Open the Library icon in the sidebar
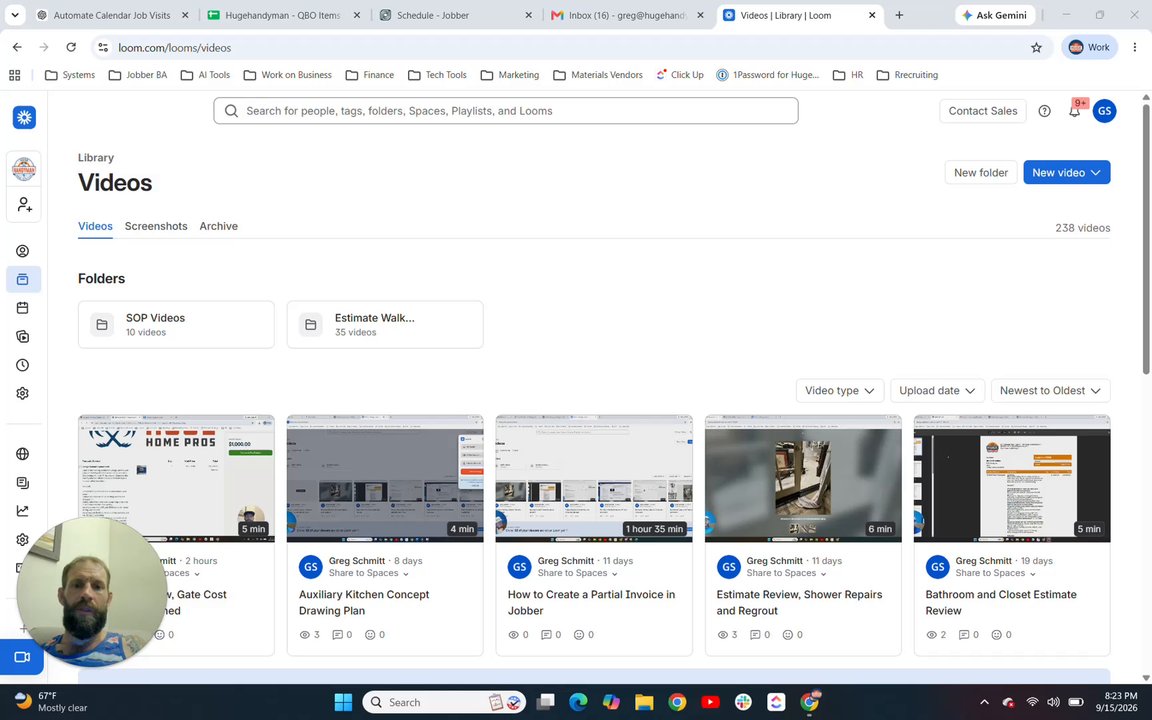Screen dimensions: 1152x720 [23, 279]
